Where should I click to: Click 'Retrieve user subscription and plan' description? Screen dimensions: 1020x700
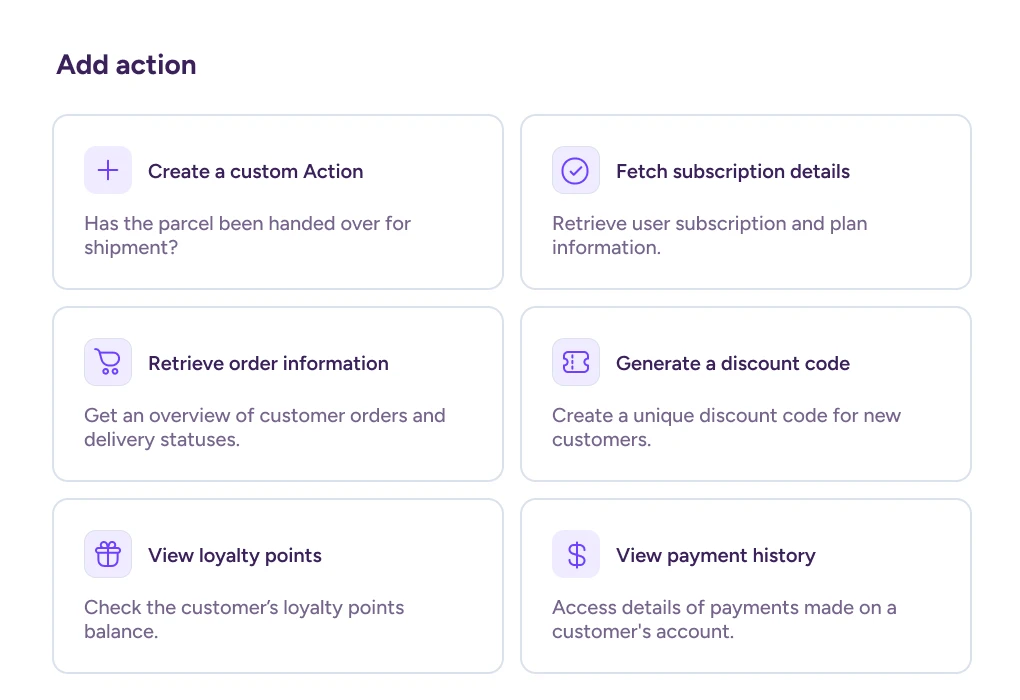(x=710, y=236)
